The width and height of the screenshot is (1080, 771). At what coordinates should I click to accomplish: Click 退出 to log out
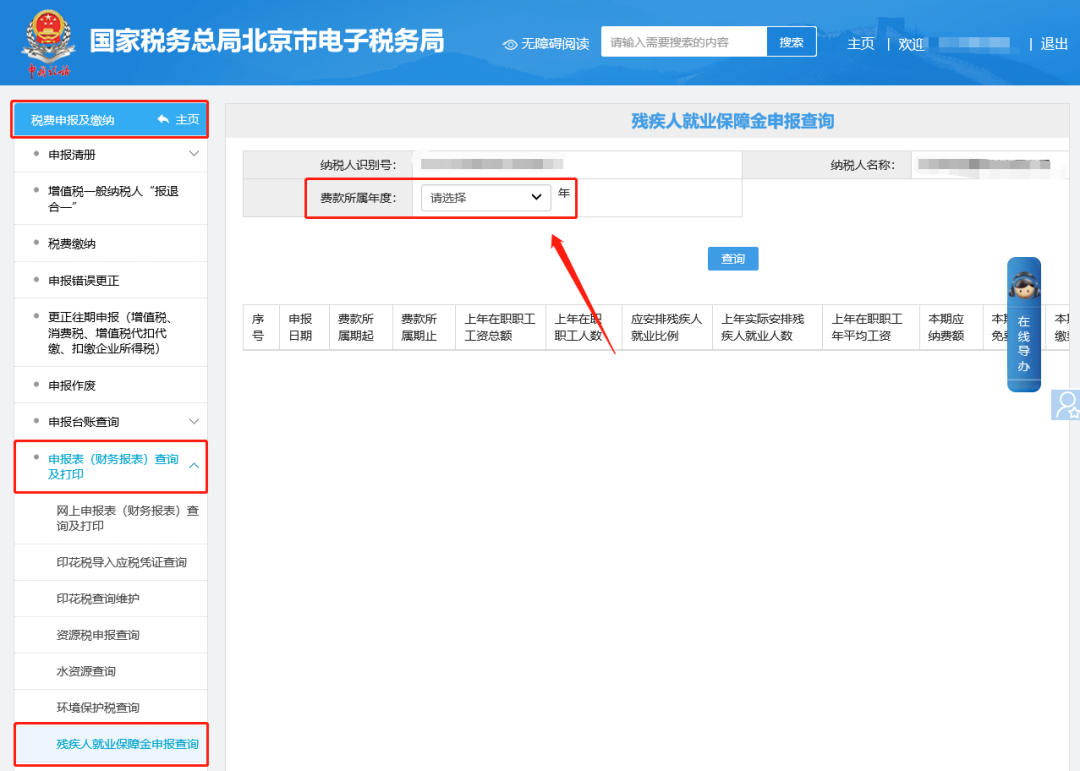pos(1054,44)
